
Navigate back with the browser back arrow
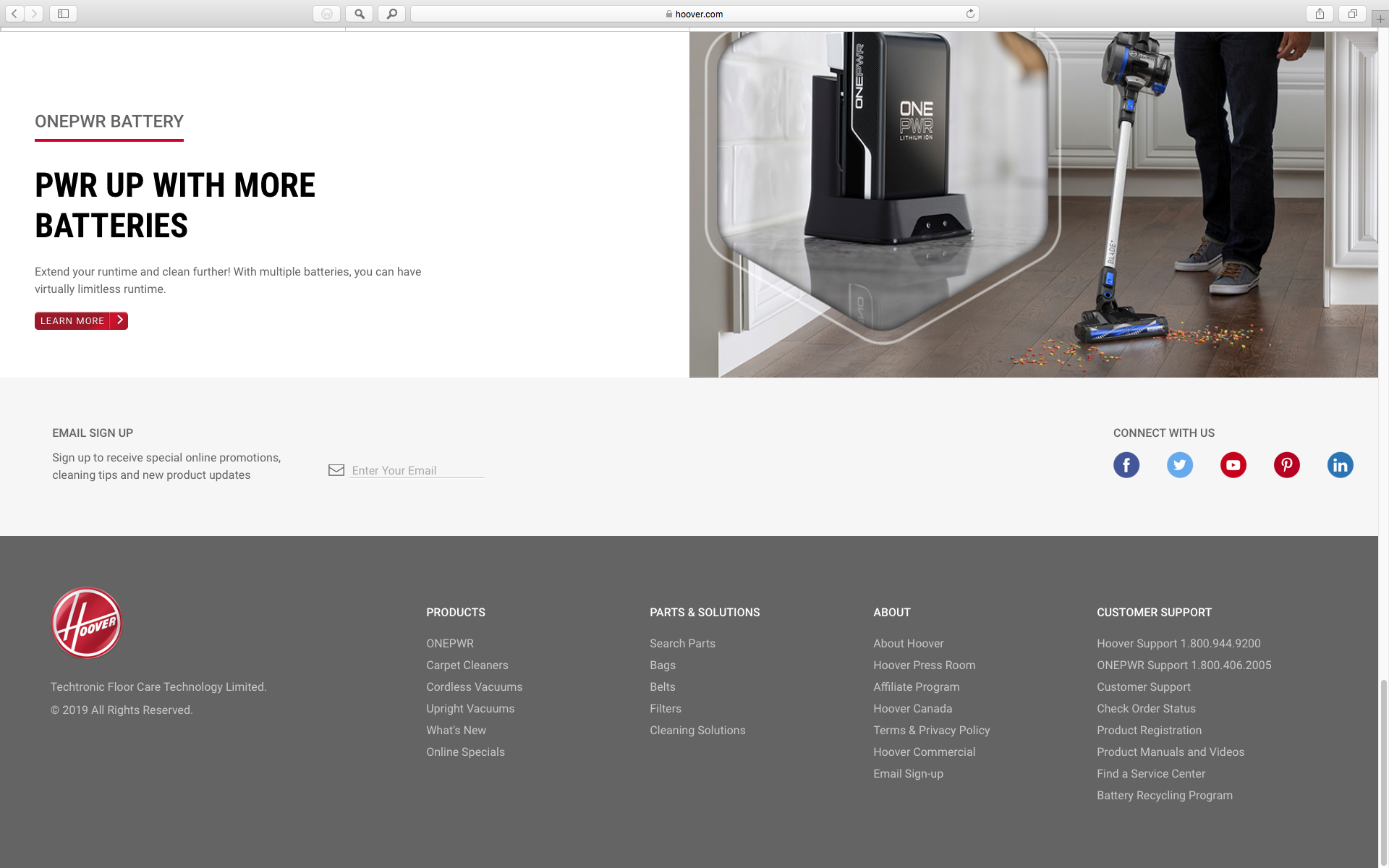[14, 13]
